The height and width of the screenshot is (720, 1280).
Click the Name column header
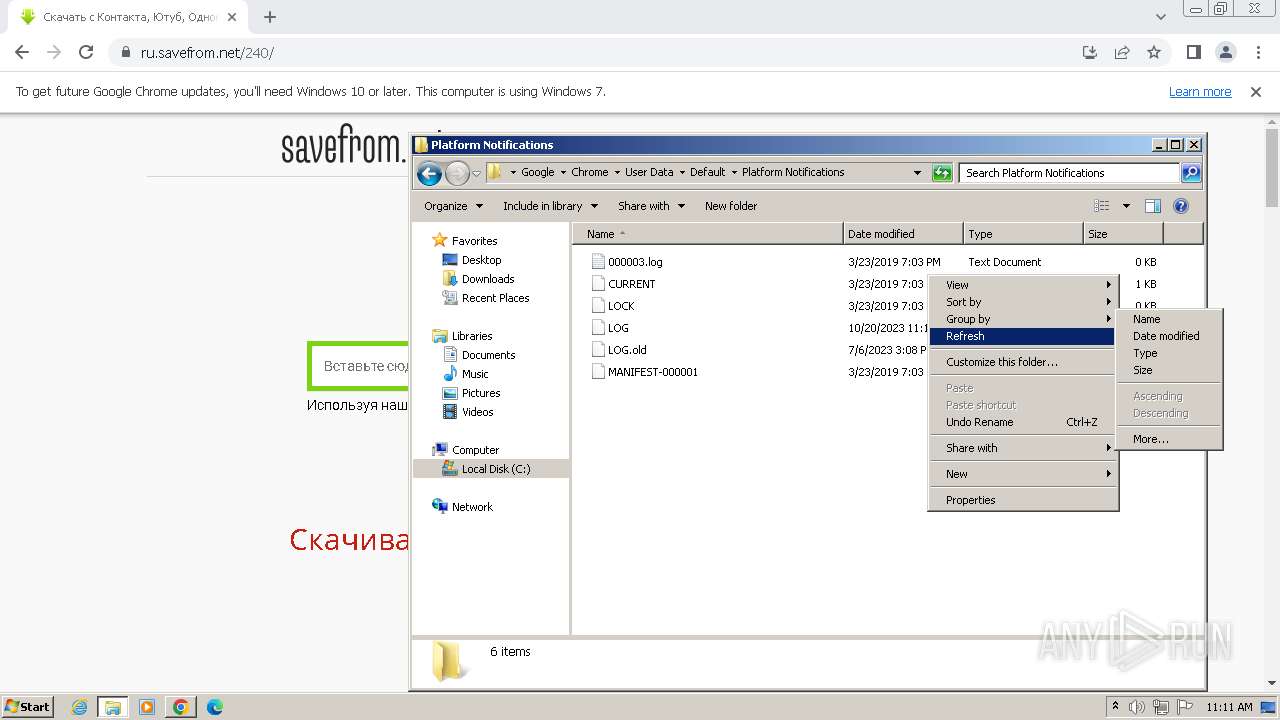pos(708,234)
